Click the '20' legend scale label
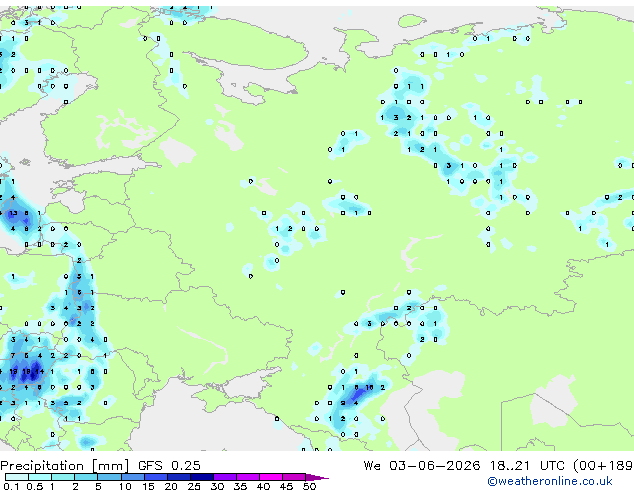The image size is (634, 490). pyautogui.click(x=171, y=486)
